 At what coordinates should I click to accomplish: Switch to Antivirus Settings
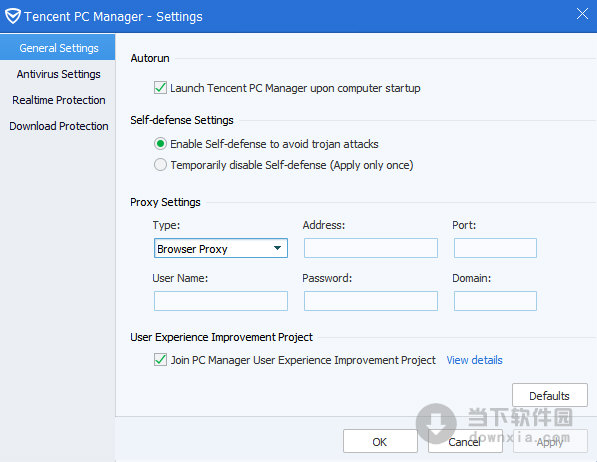pyautogui.click(x=58, y=74)
